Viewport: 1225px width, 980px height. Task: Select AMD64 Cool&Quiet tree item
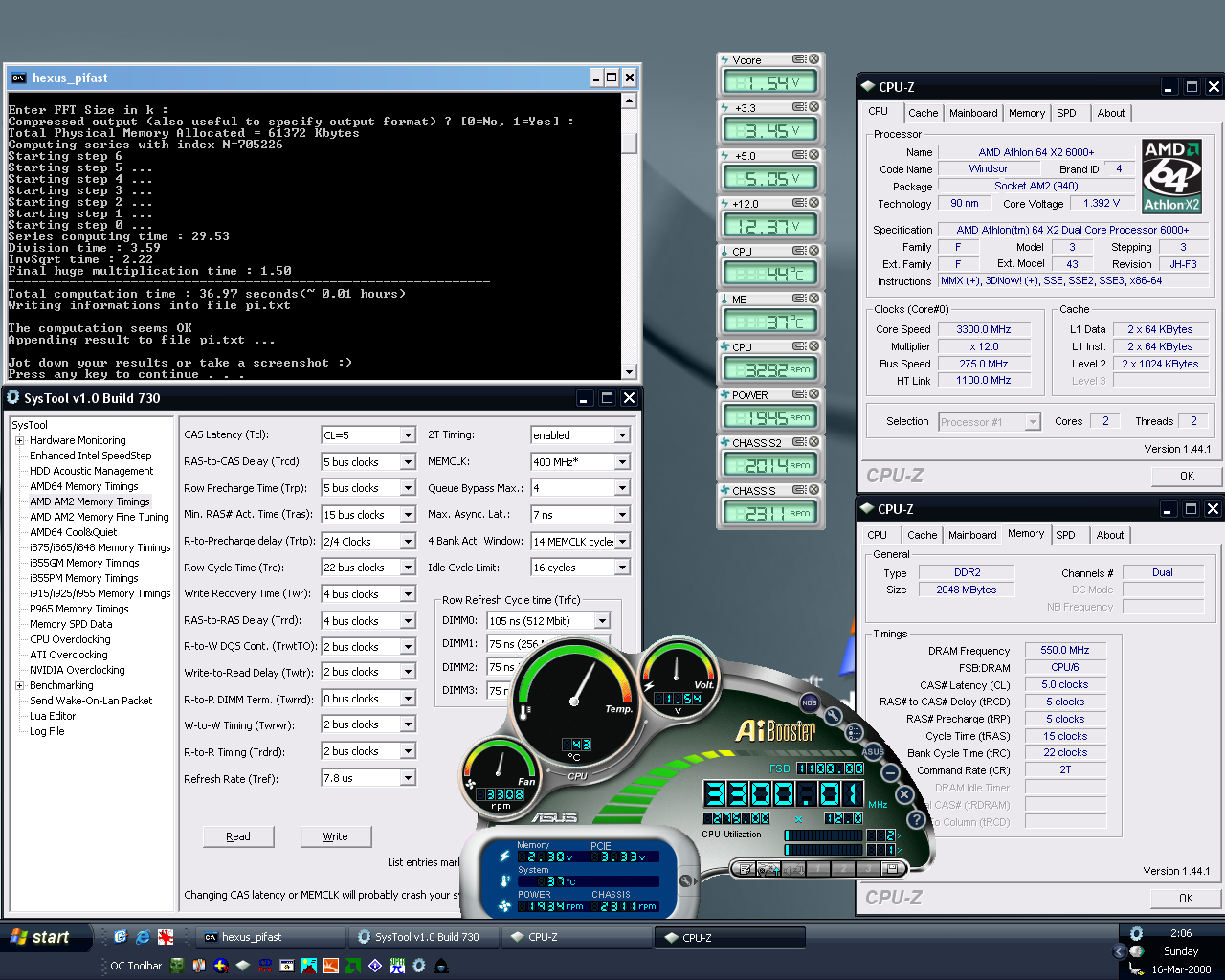(x=74, y=532)
